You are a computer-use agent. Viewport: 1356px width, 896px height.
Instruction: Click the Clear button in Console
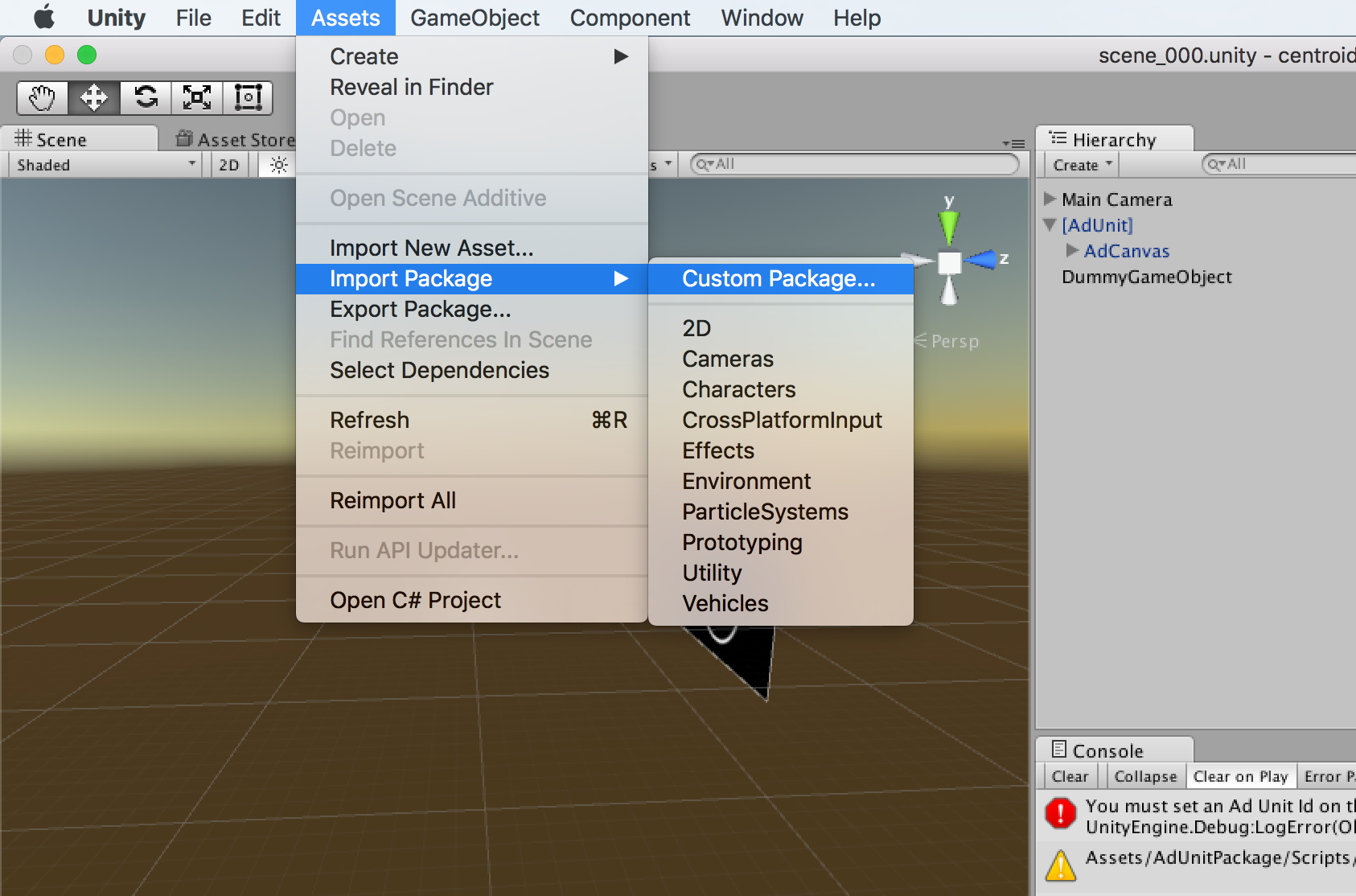pos(1070,776)
